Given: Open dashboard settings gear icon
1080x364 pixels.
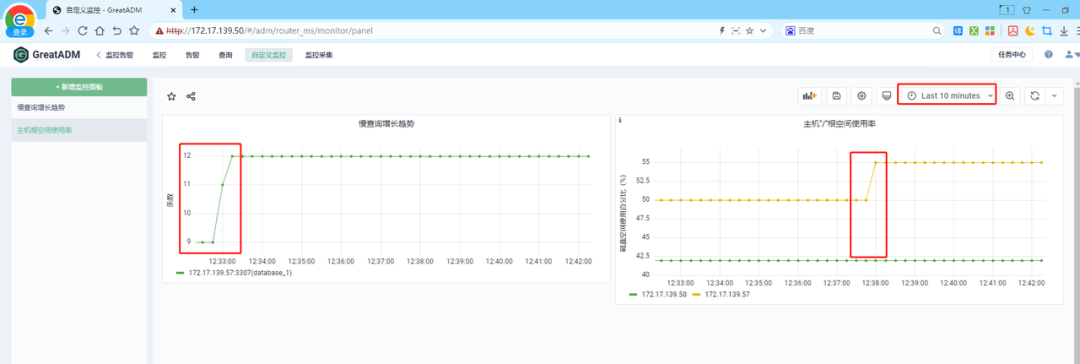Looking at the screenshot, I should pos(861,96).
